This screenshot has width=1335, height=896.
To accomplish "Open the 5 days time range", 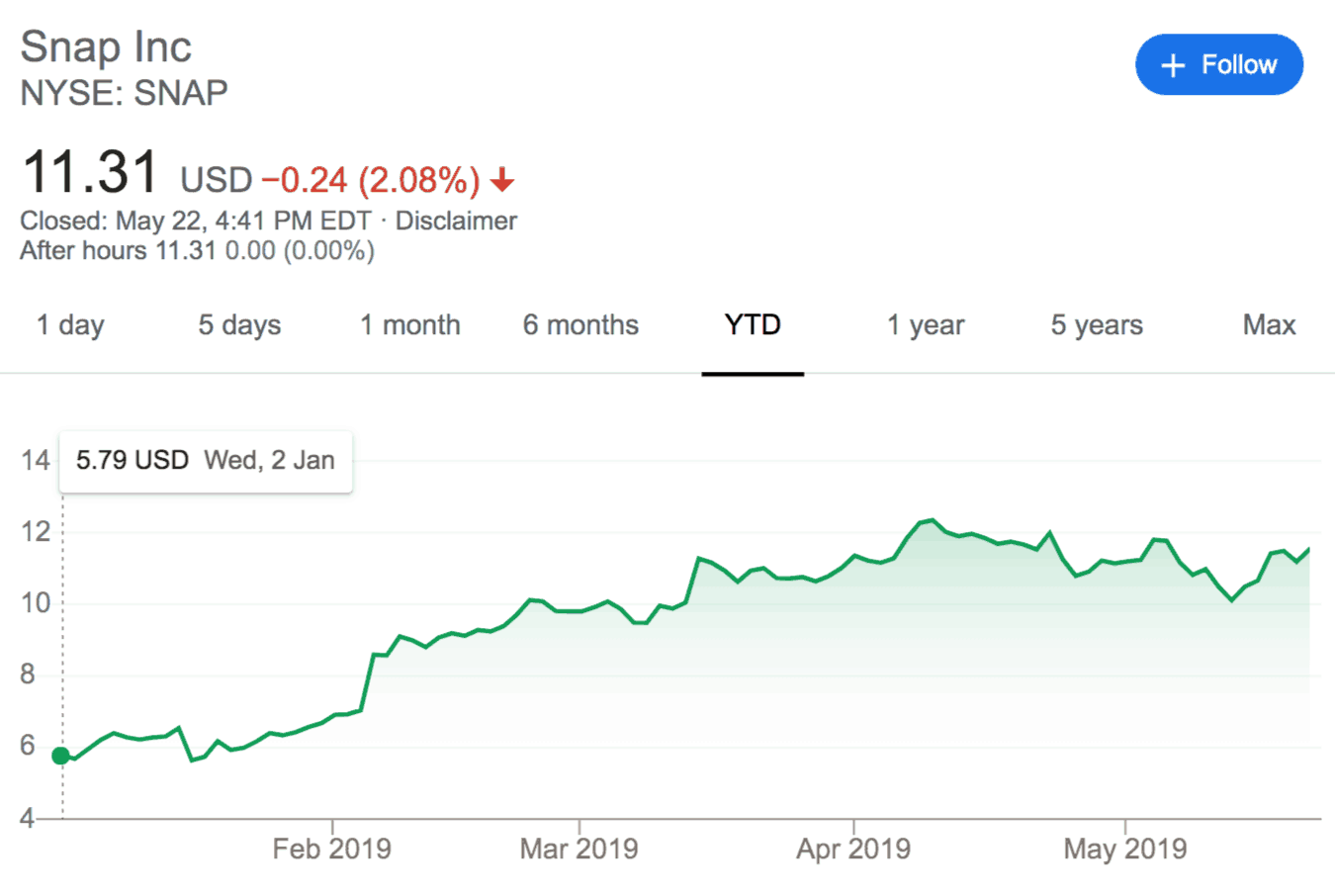I will (x=238, y=324).
